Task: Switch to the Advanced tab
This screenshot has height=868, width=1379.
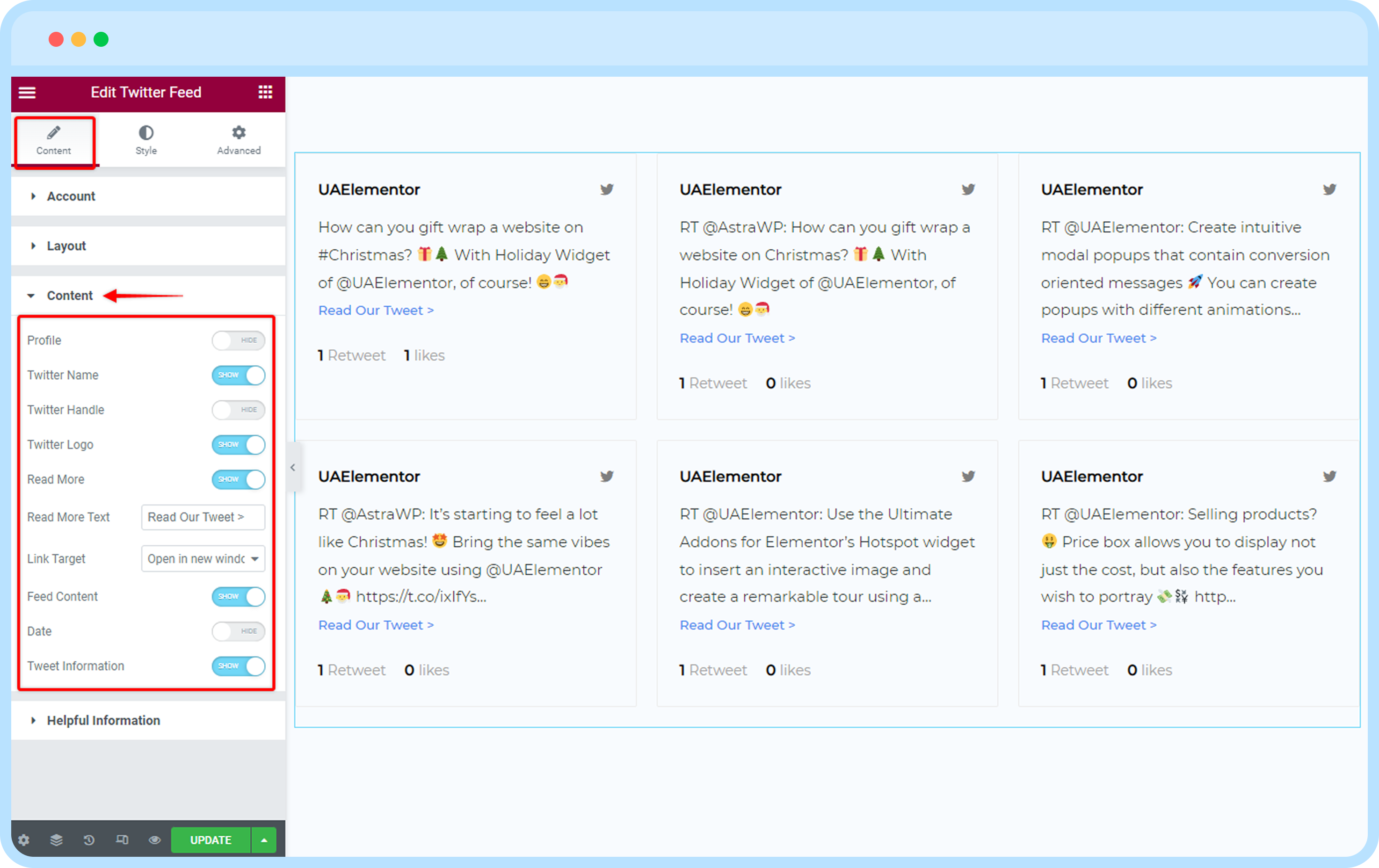Action: point(239,140)
